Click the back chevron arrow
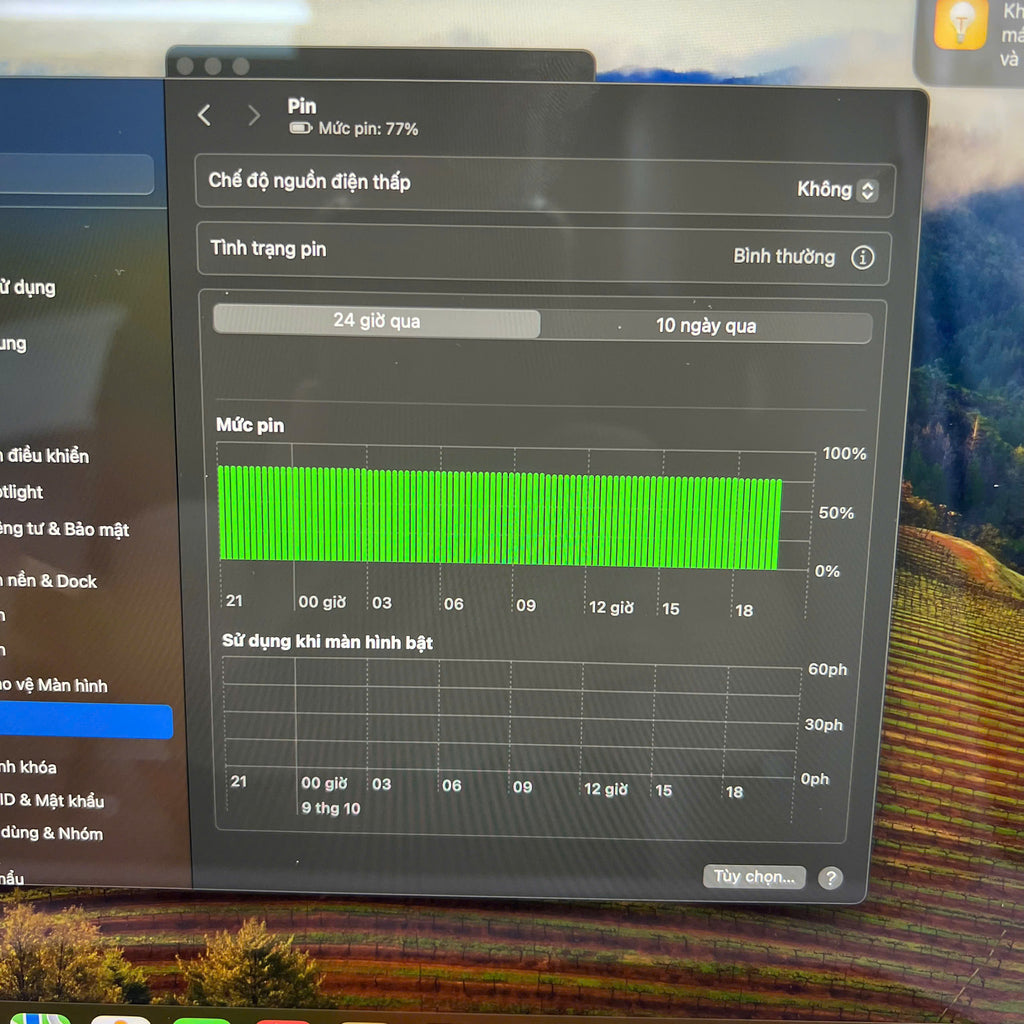Viewport: 1024px width, 1024px height. [x=205, y=115]
